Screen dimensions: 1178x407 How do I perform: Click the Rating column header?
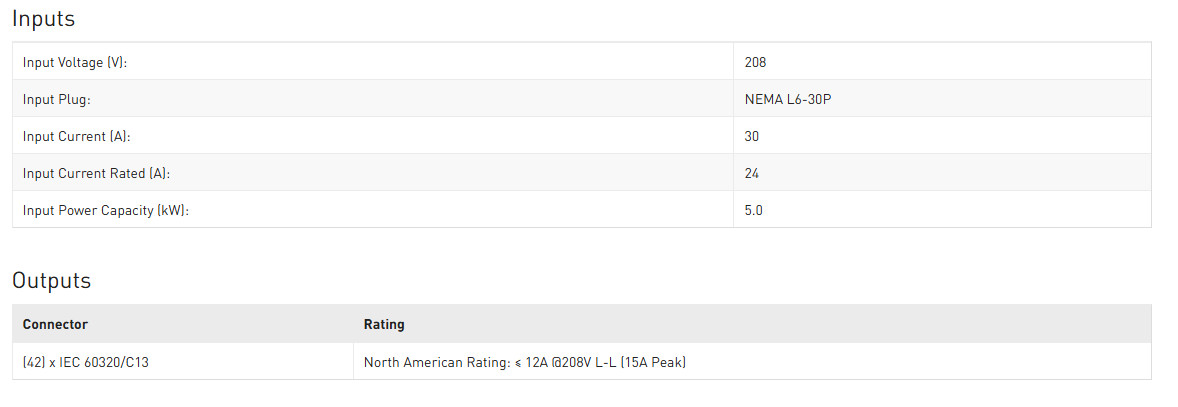[x=384, y=324]
